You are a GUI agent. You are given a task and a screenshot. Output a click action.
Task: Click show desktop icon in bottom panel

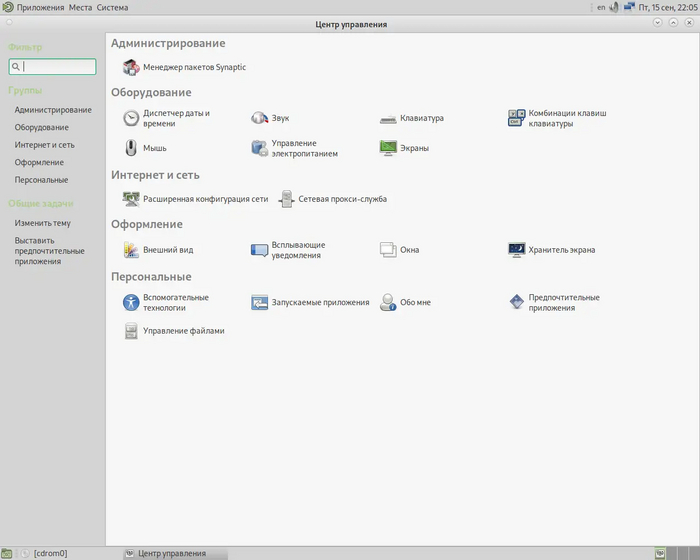7,553
